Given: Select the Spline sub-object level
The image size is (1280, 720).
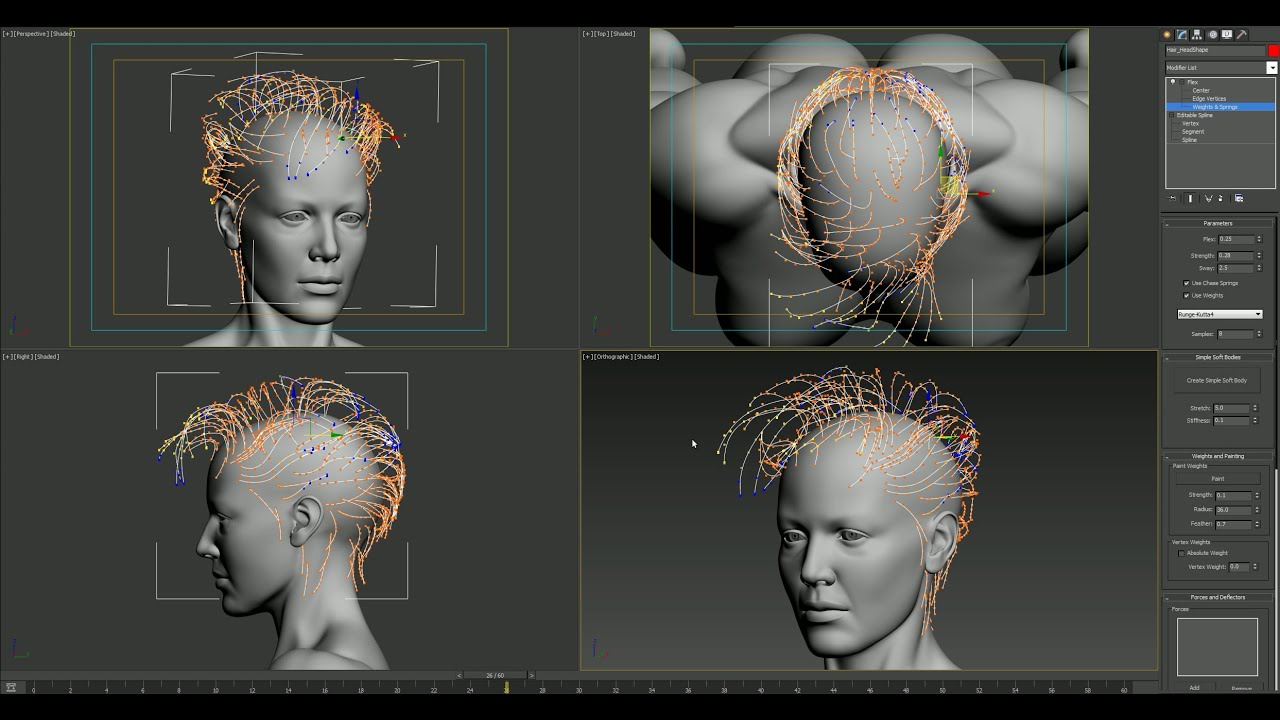Looking at the screenshot, I should tap(1189, 140).
